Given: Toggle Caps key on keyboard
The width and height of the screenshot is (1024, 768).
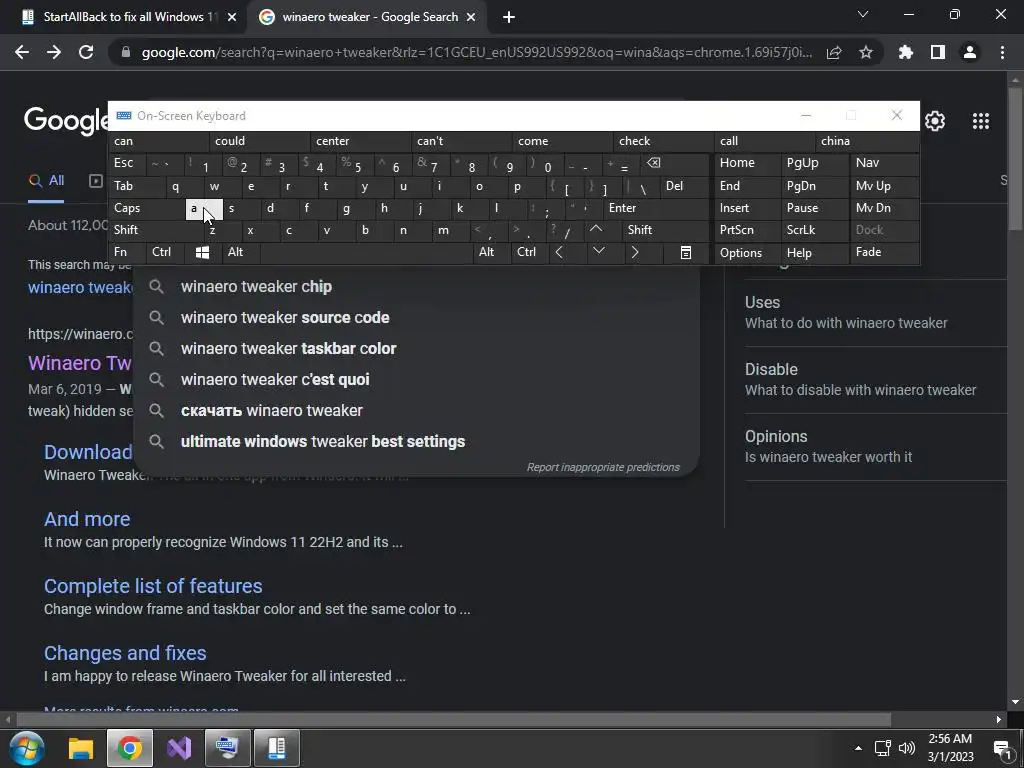Looking at the screenshot, I should pyautogui.click(x=146, y=208).
